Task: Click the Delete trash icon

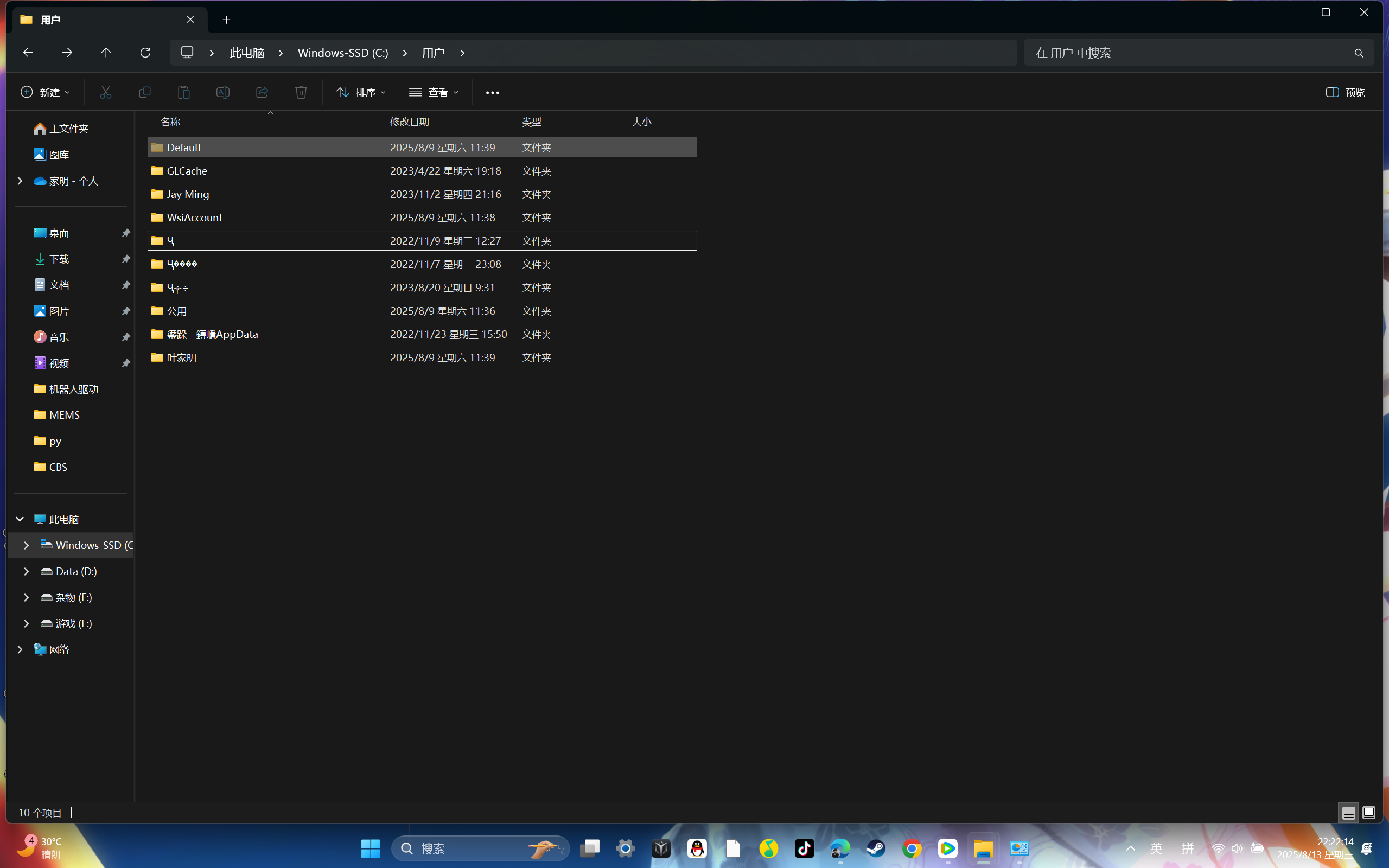Action: [301, 92]
